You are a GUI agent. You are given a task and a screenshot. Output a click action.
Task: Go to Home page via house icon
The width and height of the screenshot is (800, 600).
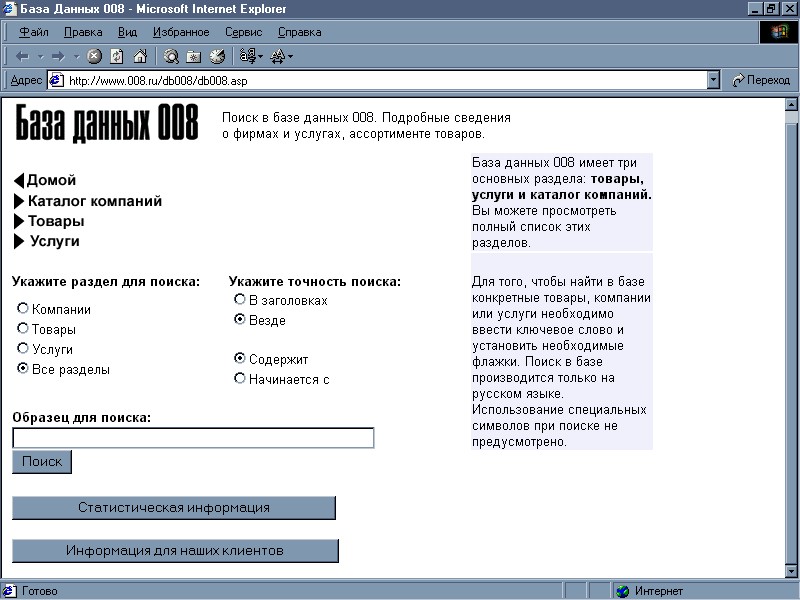140,56
